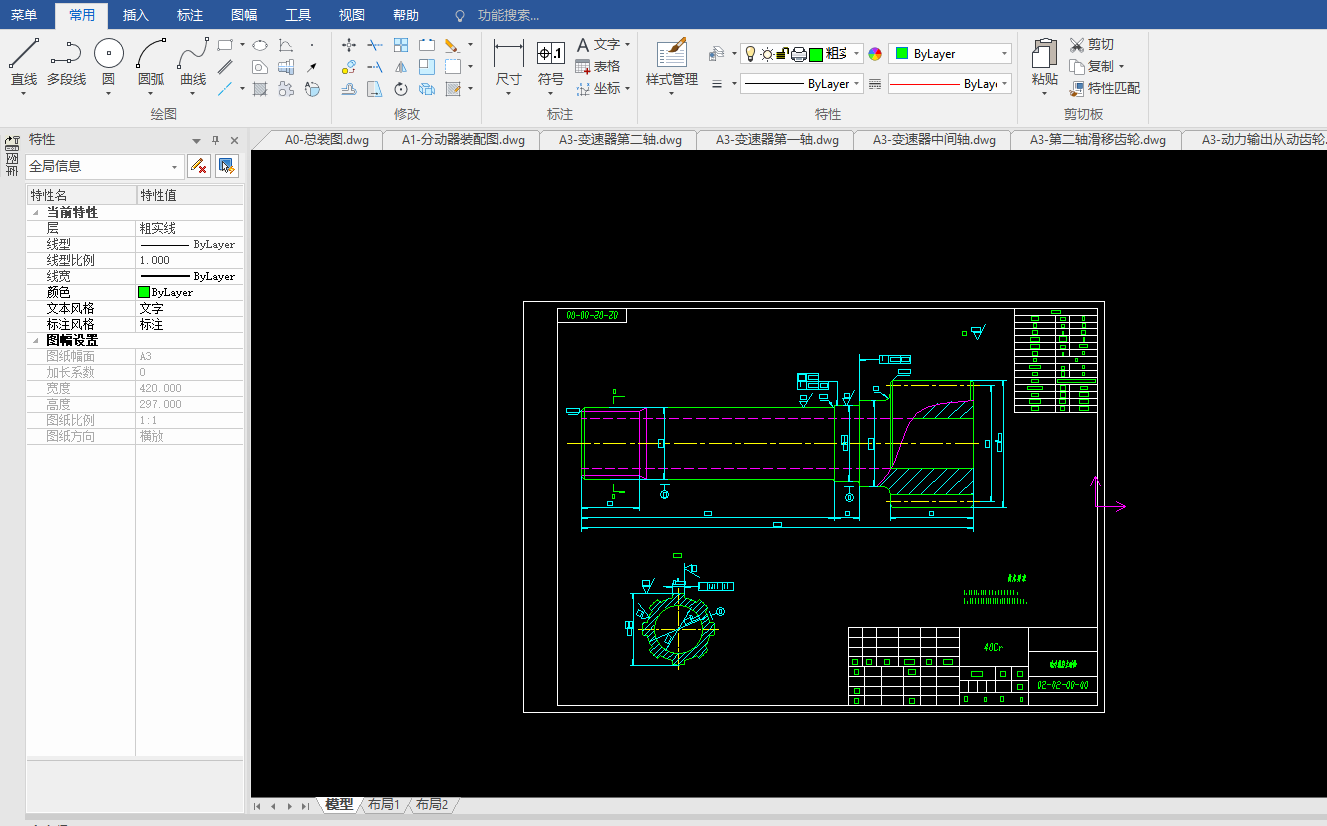This screenshot has width=1327, height=826.
Task: Select the 多段线 (Polyline) tool
Action: pos(66,62)
